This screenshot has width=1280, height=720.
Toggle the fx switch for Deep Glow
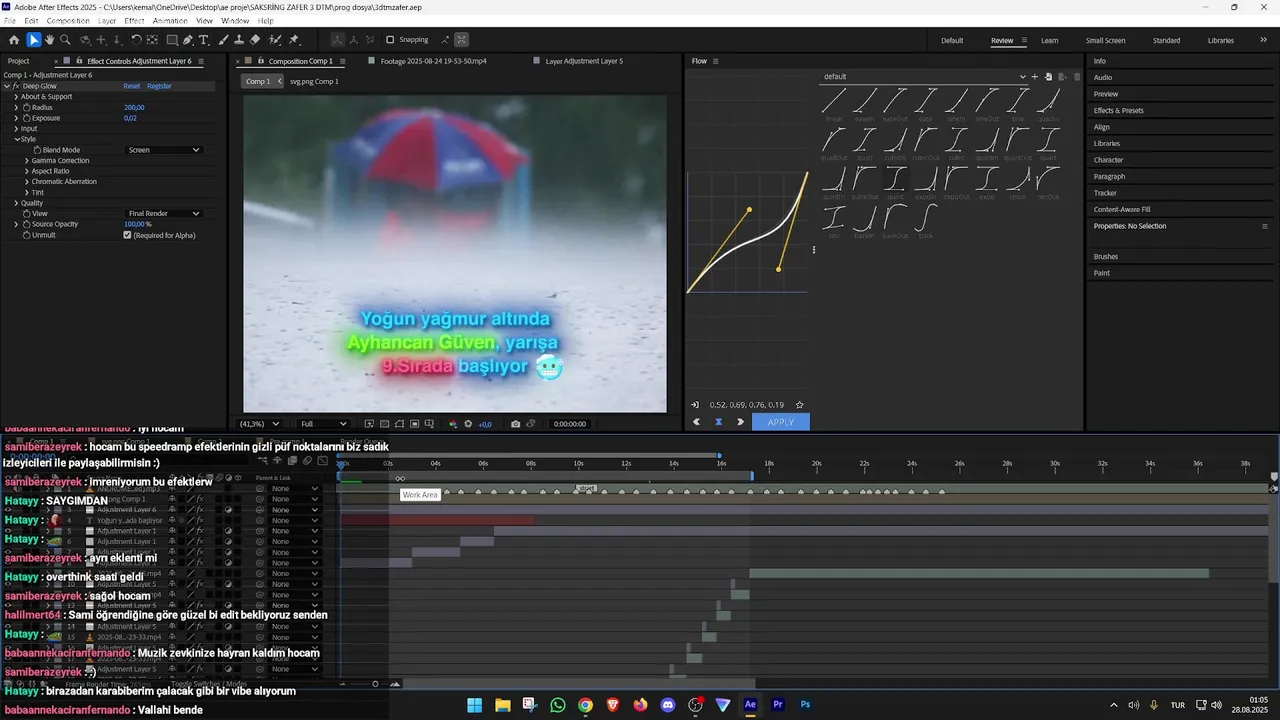[16, 86]
